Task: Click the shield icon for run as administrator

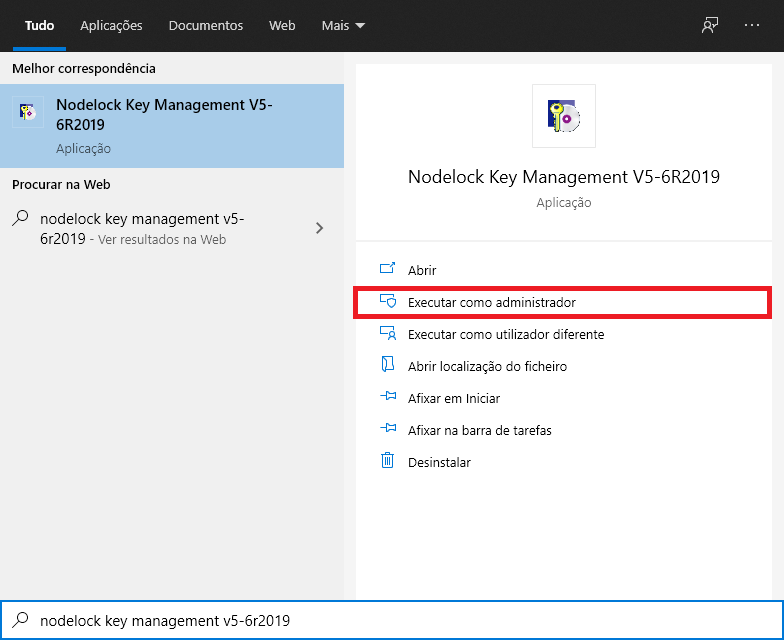Action: pyautogui.click(x=388, y=302)
